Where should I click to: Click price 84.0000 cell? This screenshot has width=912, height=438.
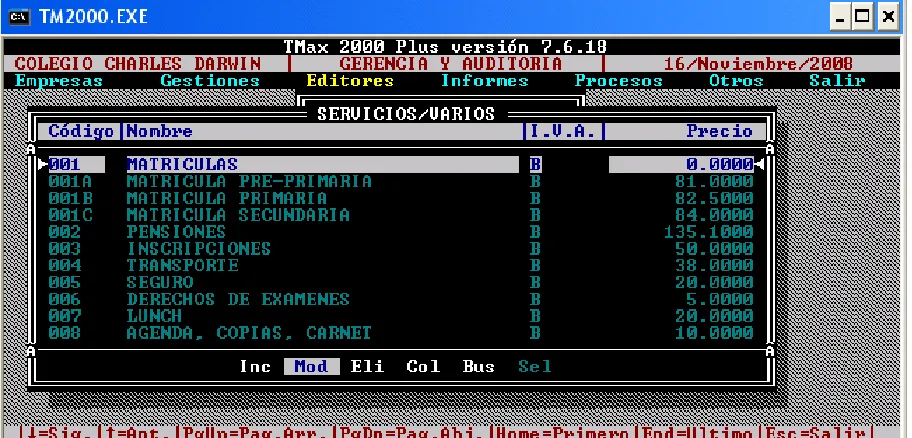[714, 215]
